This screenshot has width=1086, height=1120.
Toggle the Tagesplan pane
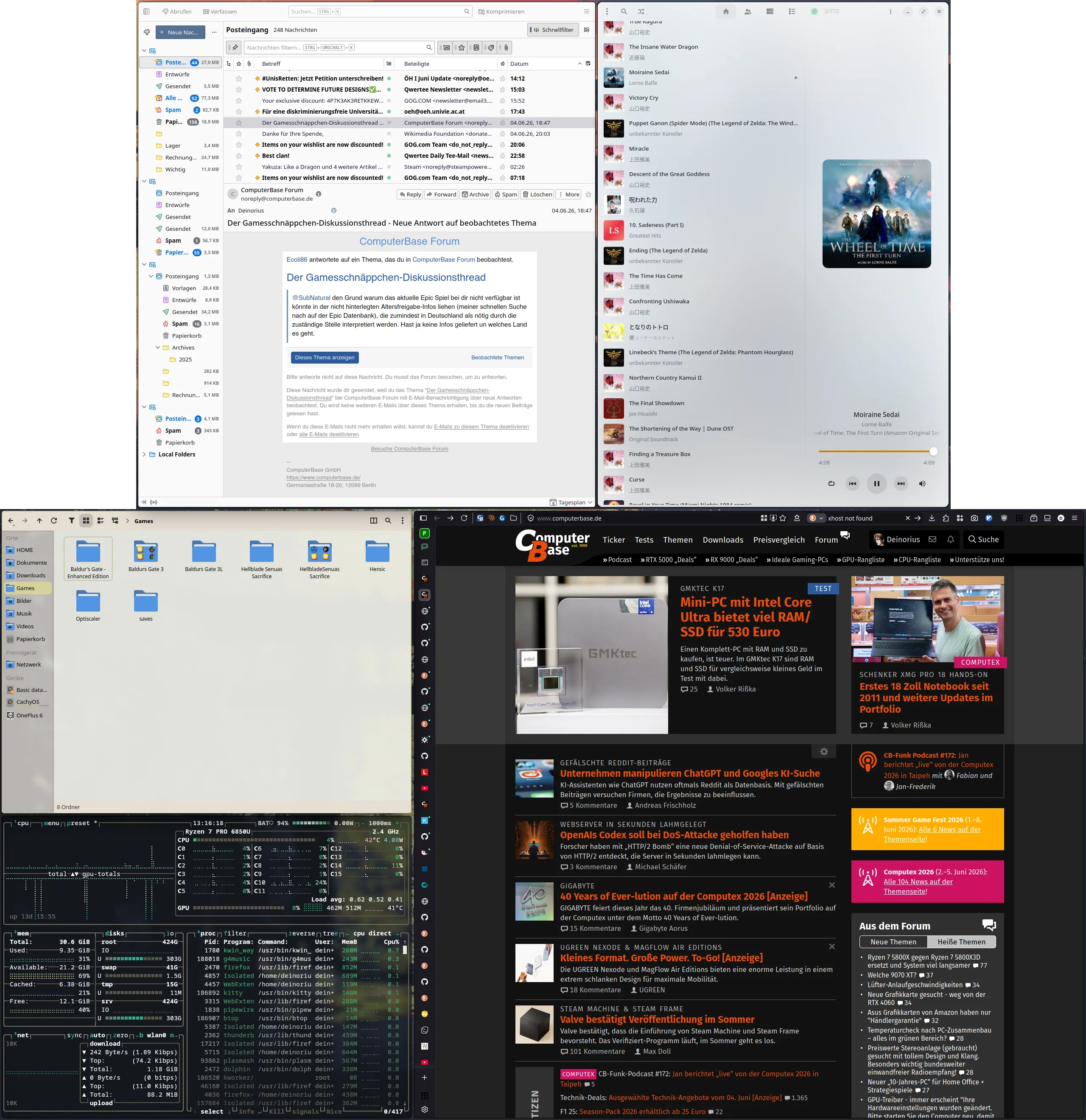pyautogui.click(x=571, y=502)
